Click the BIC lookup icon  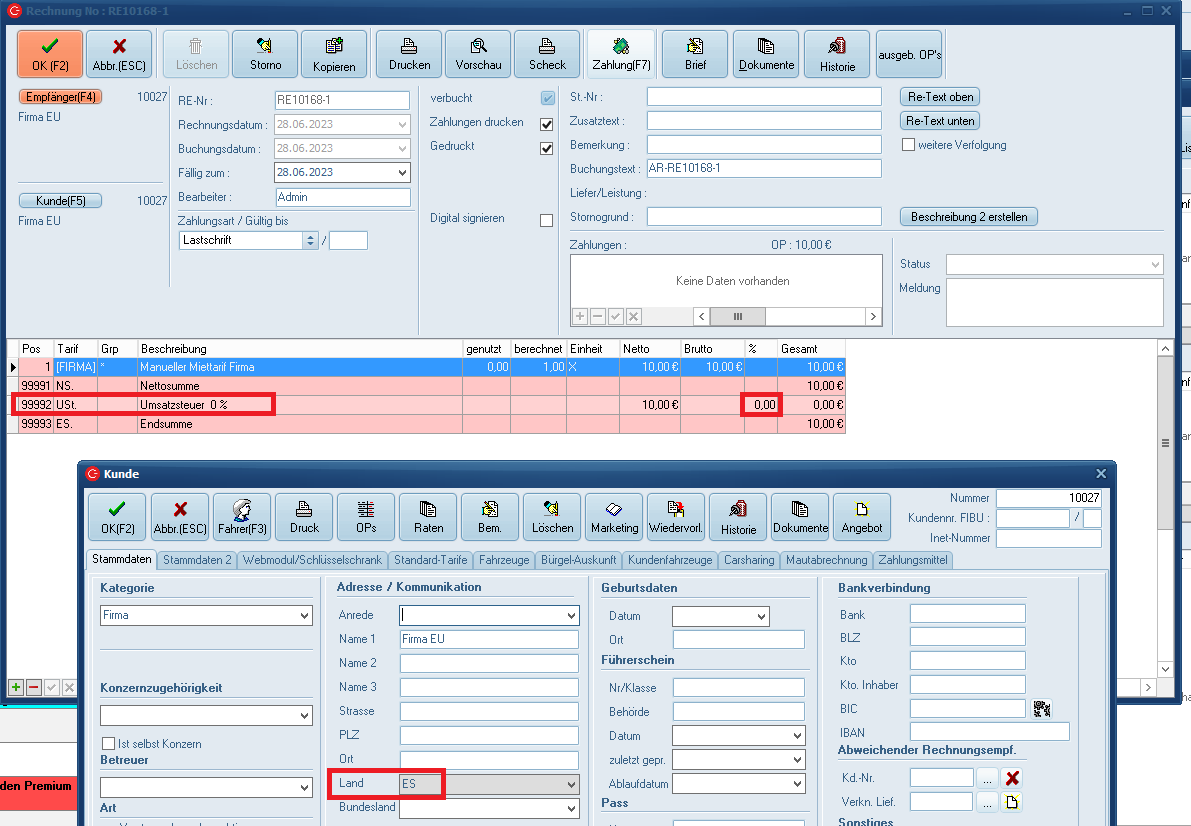pyautogui.click(x=1042, y=708)
